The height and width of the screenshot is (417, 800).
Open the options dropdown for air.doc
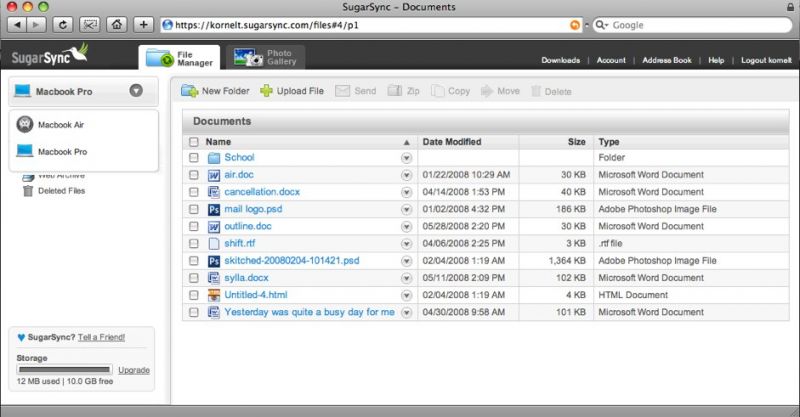pos(406,175)
